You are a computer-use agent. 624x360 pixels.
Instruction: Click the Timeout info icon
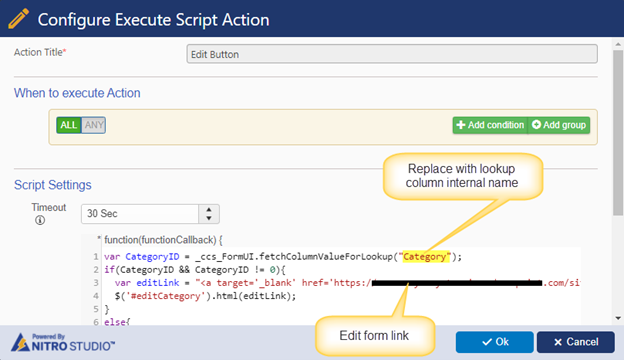(x=40, y=220)
